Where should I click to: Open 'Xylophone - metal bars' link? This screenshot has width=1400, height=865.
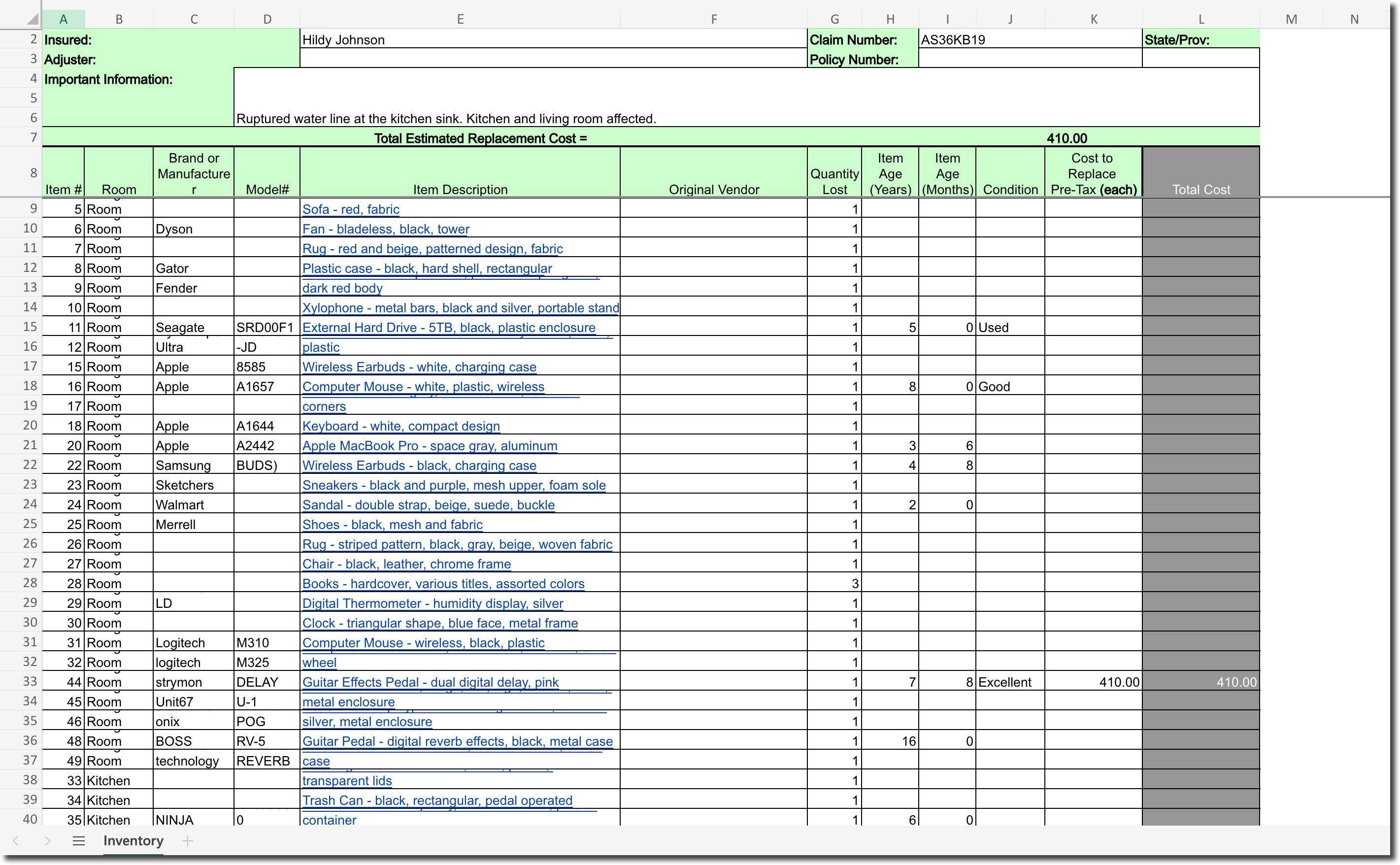coord(461,308)
